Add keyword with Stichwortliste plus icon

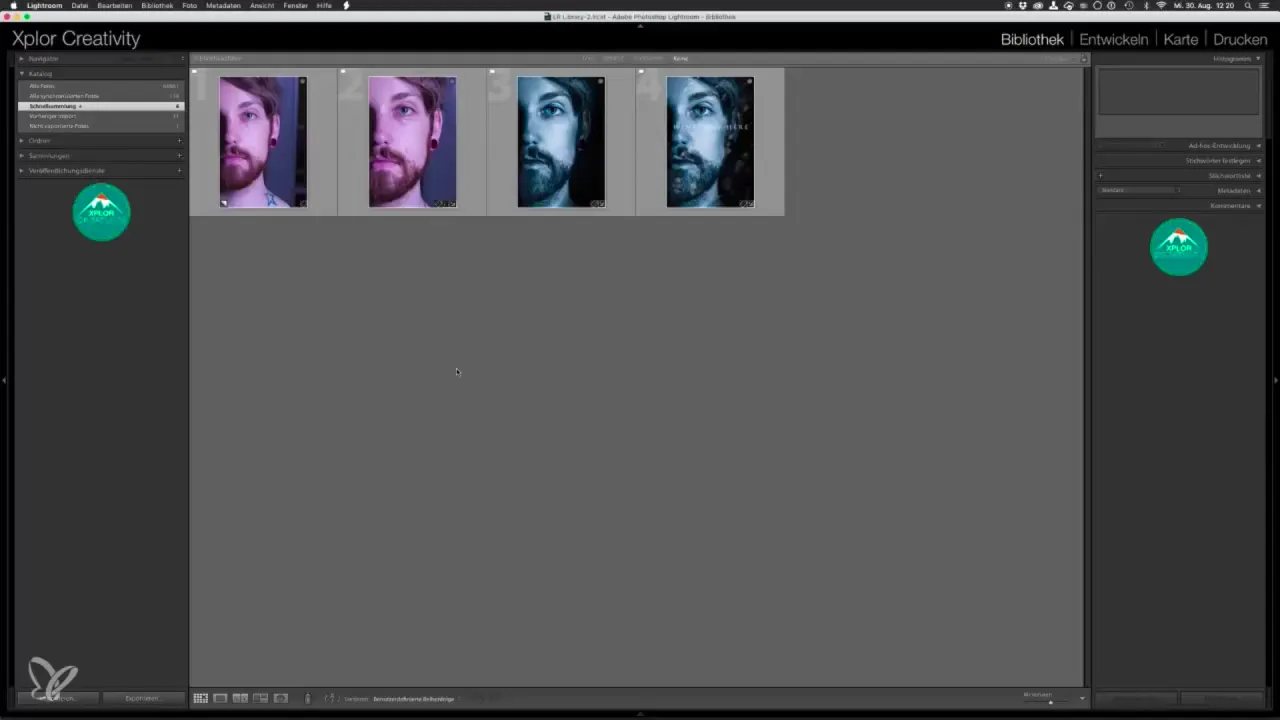pos(1101,176)
